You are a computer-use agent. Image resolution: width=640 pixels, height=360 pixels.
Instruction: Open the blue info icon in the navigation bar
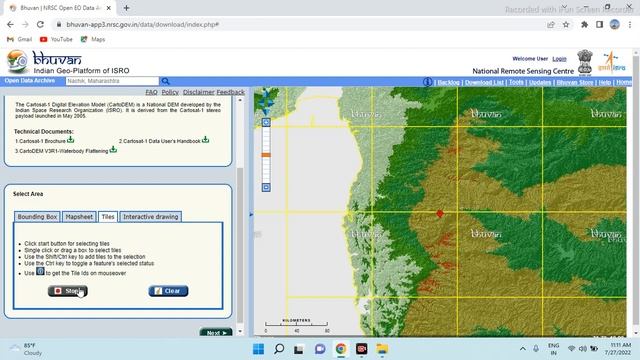pos(427,82)
